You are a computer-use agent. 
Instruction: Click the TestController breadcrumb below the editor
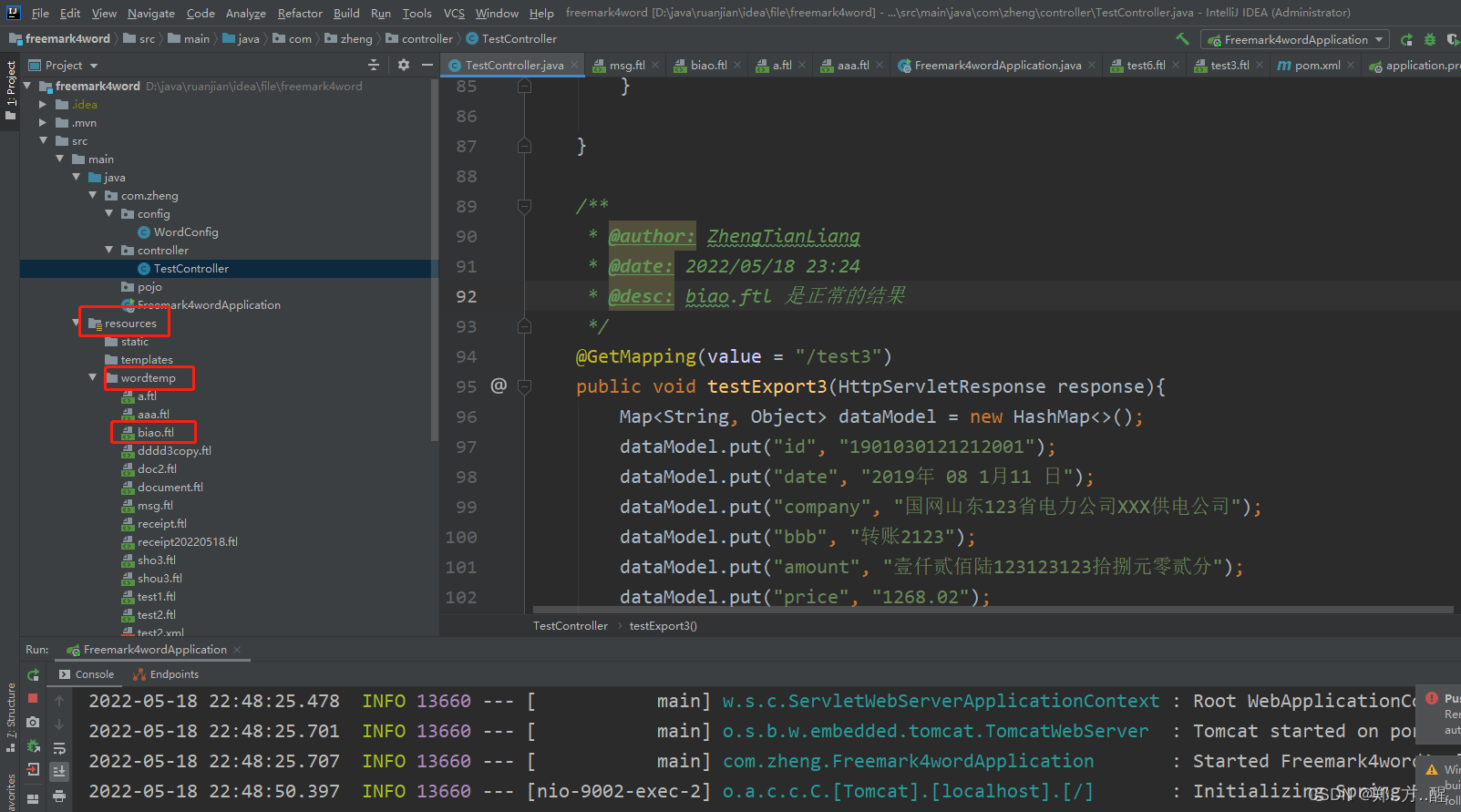[571, 626]
